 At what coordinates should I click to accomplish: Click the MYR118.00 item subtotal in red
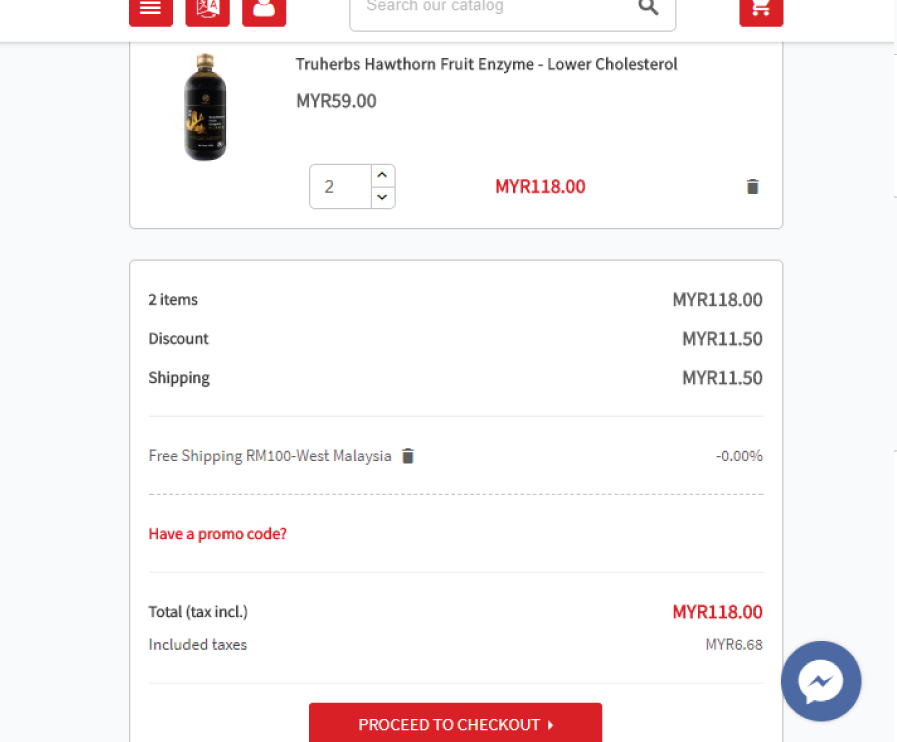[x=540, y=187]
